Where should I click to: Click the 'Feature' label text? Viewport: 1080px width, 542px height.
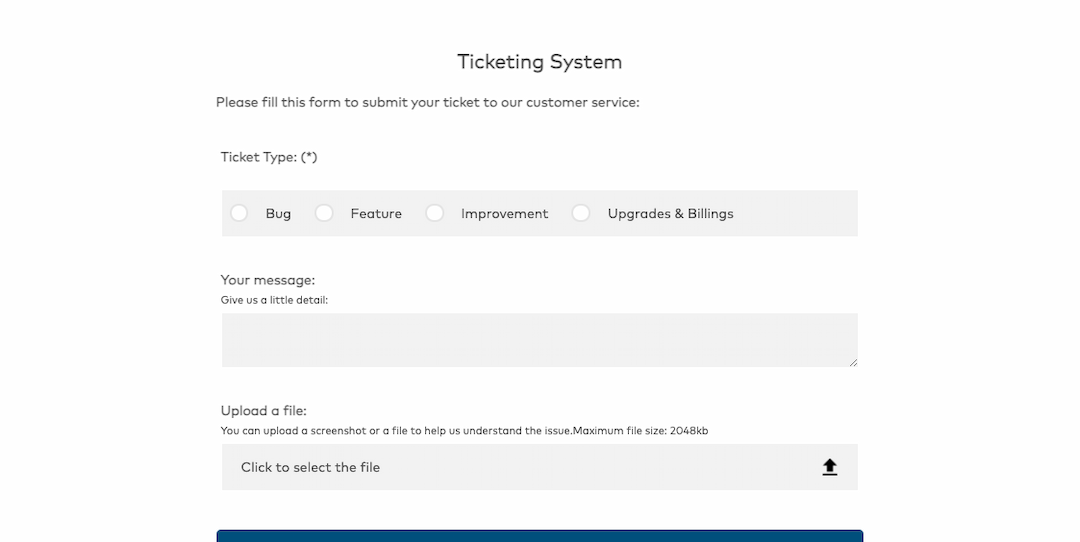(376, 214)
